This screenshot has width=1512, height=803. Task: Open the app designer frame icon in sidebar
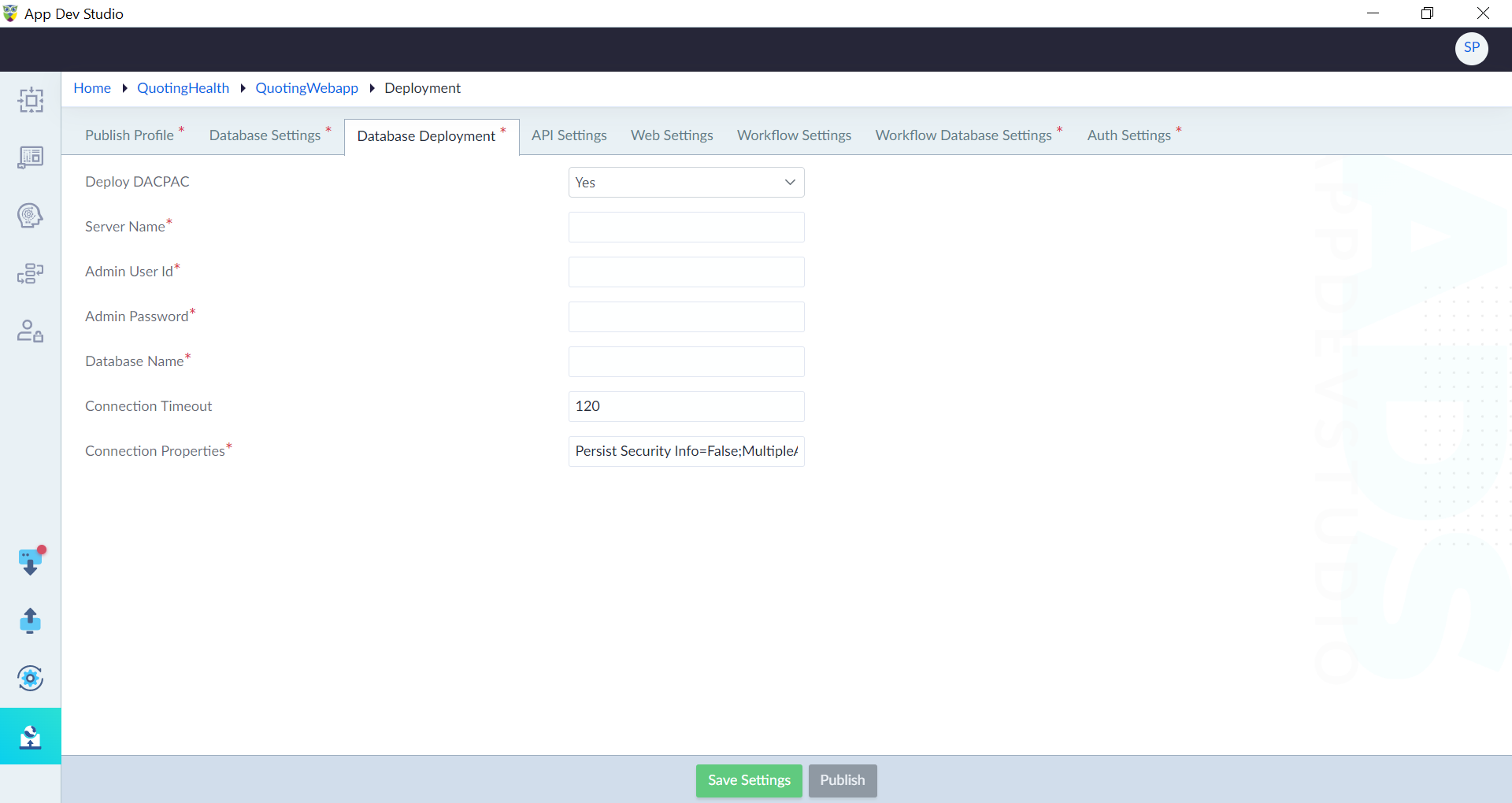pos(31,100)
